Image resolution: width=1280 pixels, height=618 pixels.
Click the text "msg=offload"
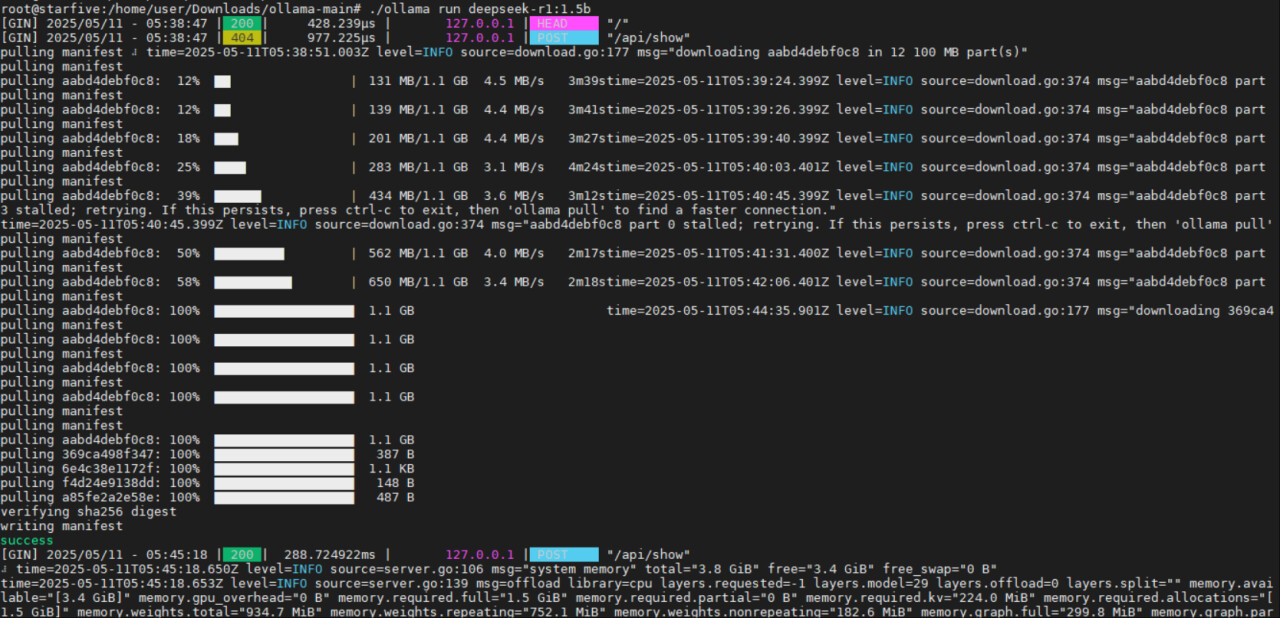519,584
